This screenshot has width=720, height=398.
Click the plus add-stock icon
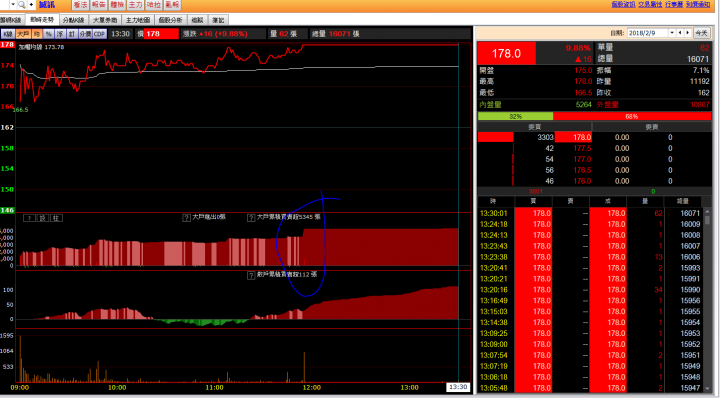pos(31,5)
